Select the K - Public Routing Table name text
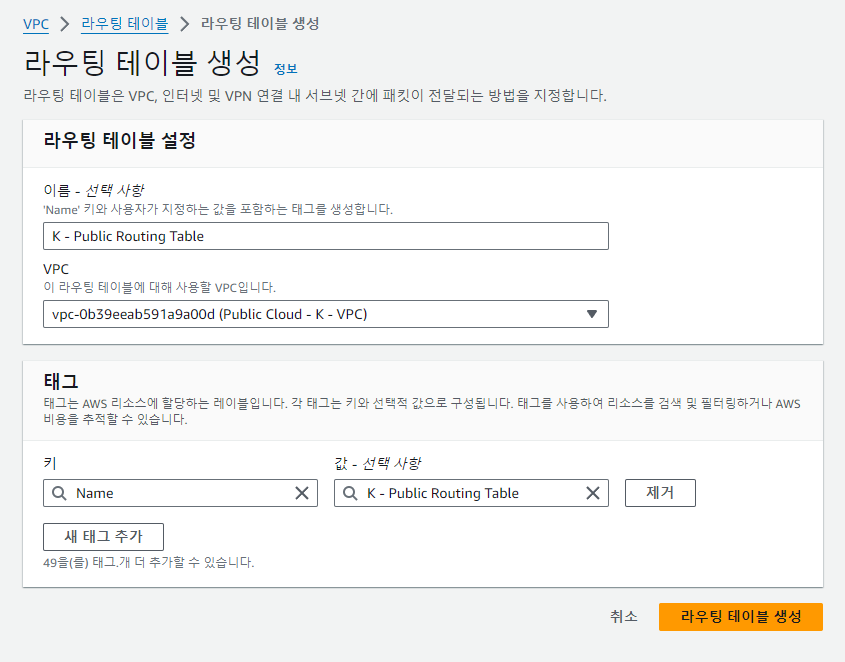 [127, 236]
